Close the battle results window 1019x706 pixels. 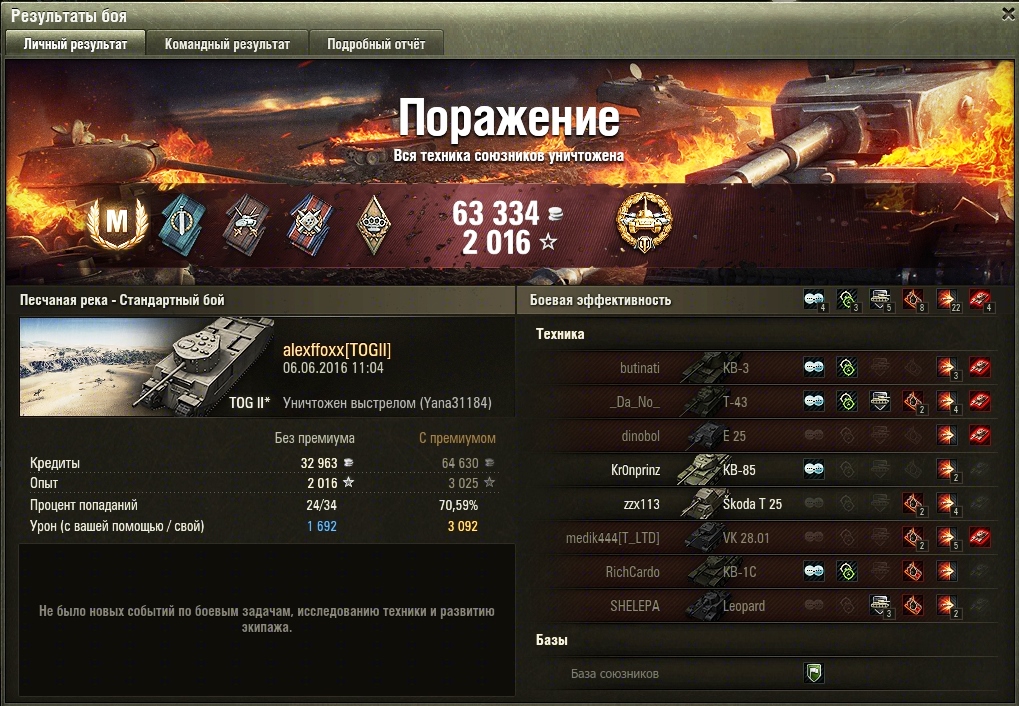click(1008, 14)
